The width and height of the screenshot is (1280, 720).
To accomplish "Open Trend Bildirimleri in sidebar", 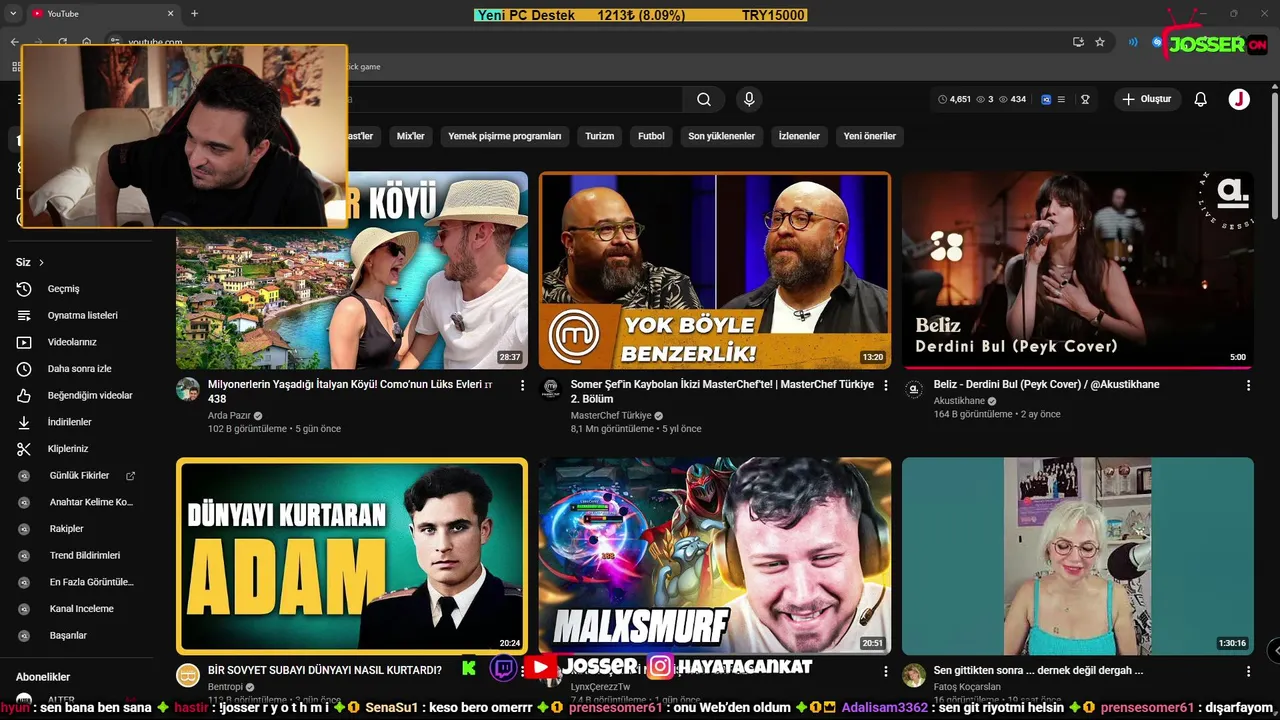I will click(x=84, y=555).
